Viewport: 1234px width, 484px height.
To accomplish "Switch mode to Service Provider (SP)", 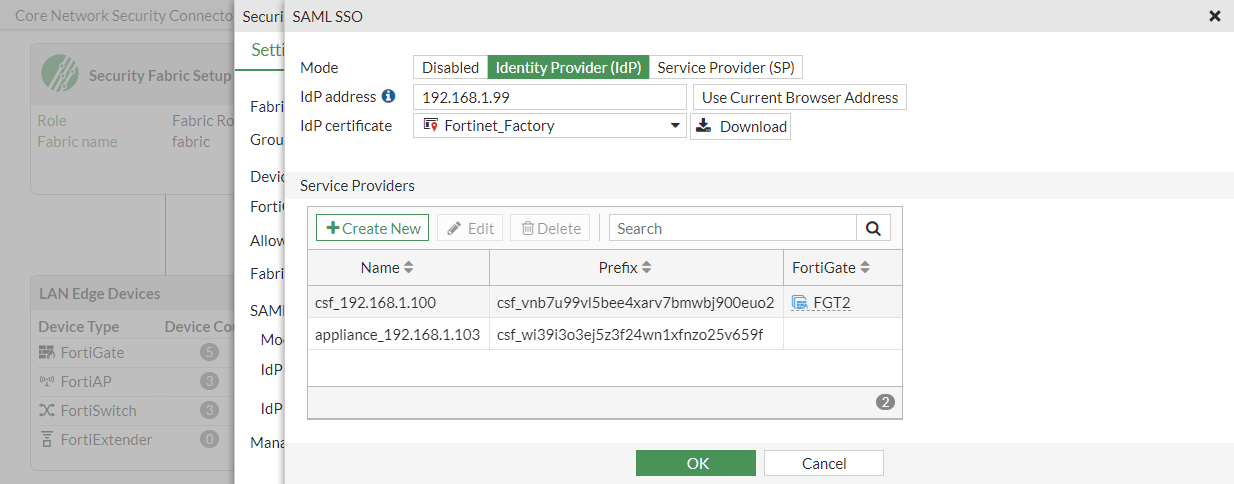I will point(726,68).
